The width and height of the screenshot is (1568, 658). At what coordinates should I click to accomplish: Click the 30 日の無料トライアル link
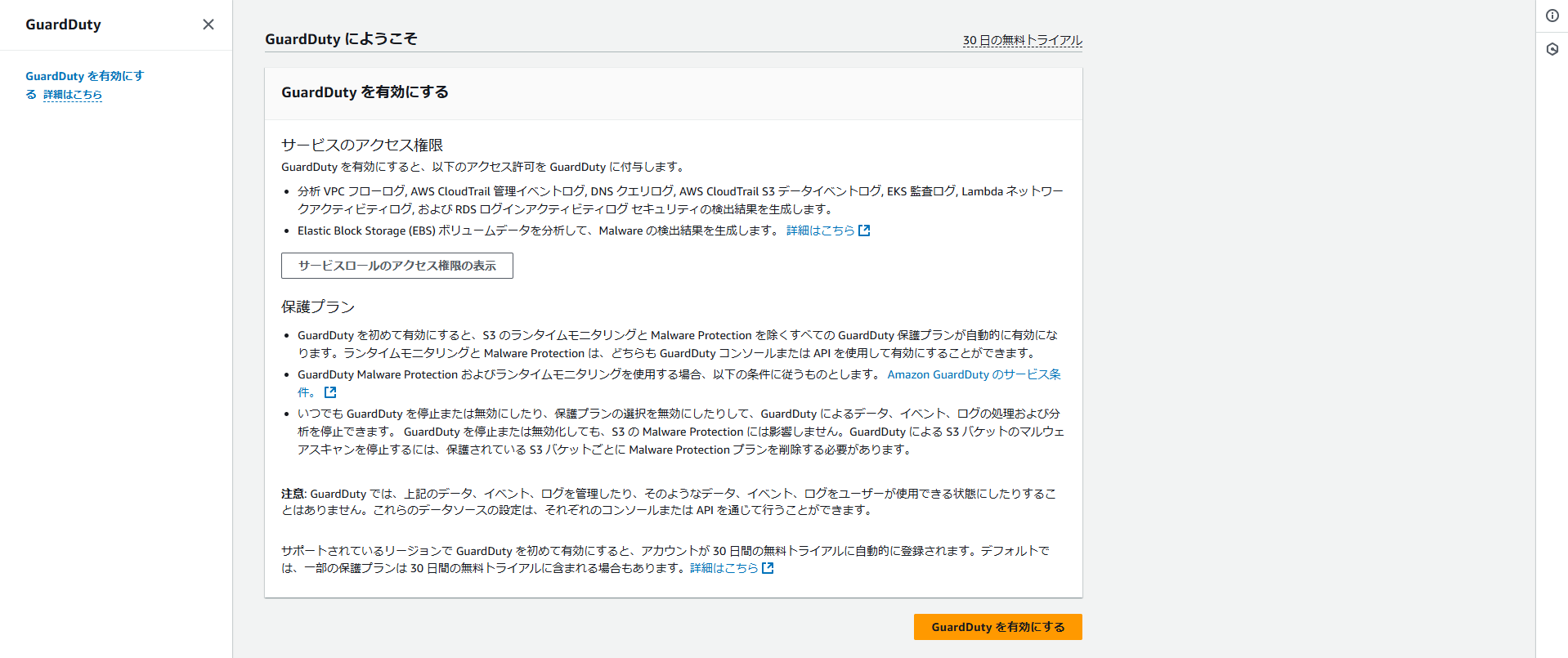1022,40
